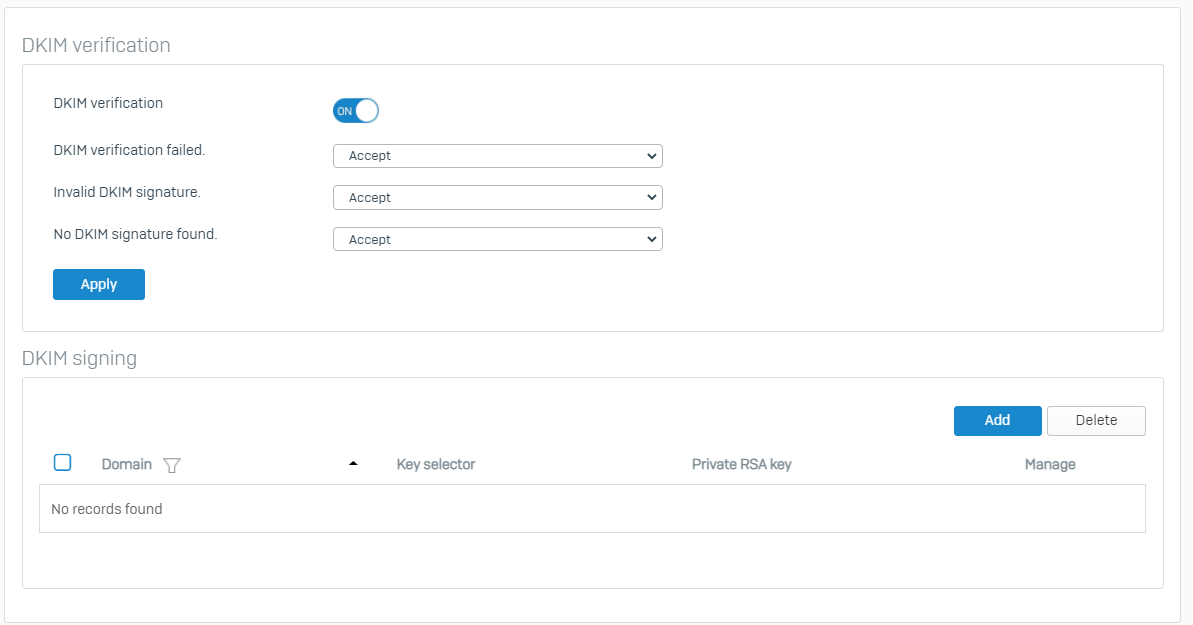Click the filter funnel icon beside Domain
Viewport: 1193px width, 625px height.
(172, 465)
